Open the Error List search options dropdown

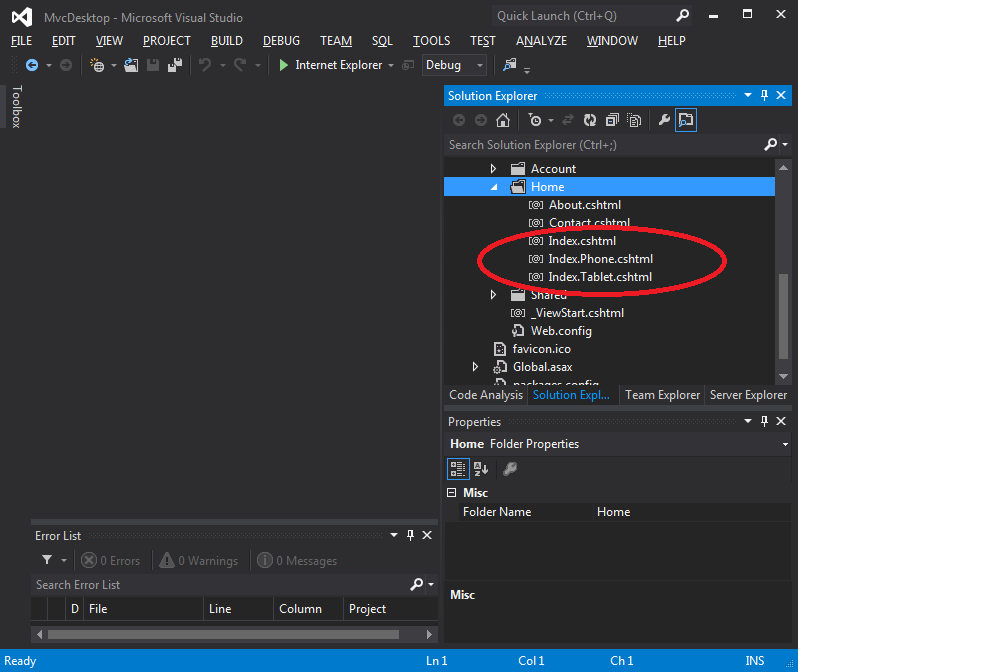[431, 585]
